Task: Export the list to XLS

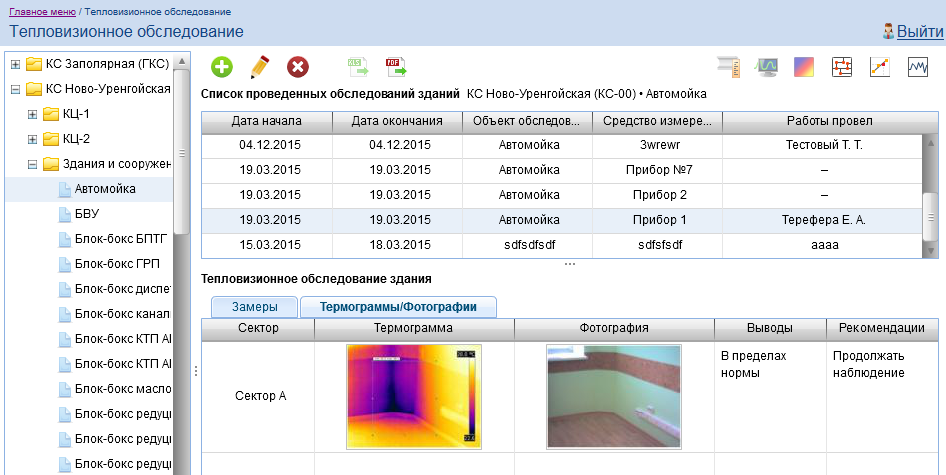Action: click(358, 66)
